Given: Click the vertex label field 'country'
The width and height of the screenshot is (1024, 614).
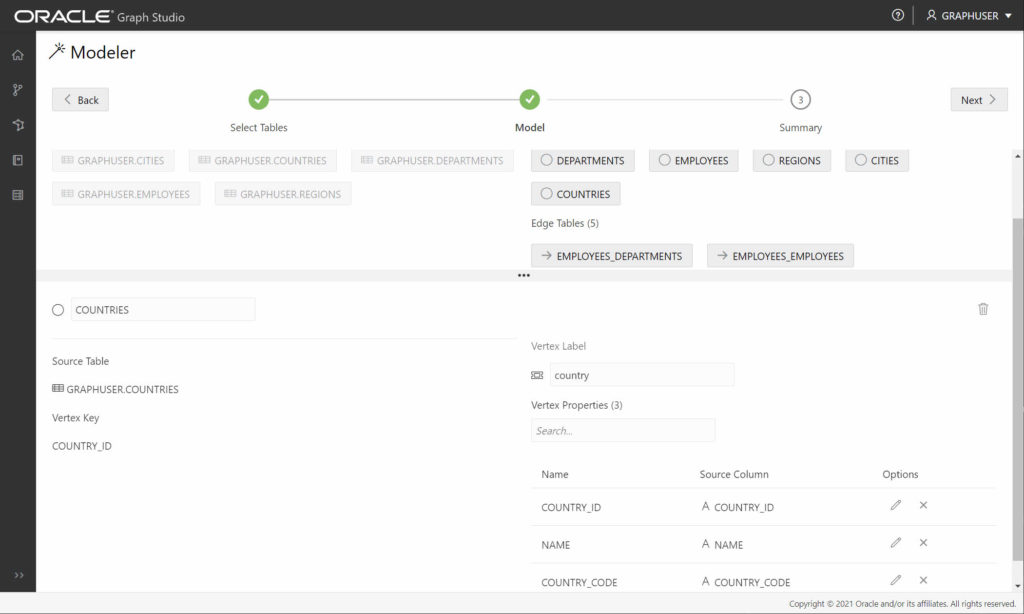Looking at the screenshot, I should pyautogui.click(x=642, y=375).
